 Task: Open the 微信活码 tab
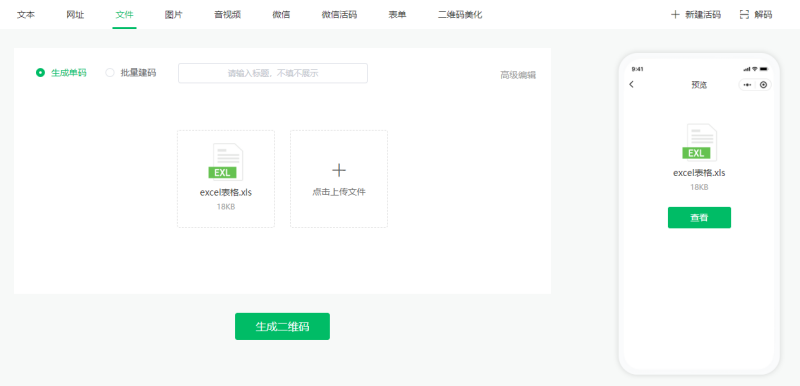[x=339, y=15]
